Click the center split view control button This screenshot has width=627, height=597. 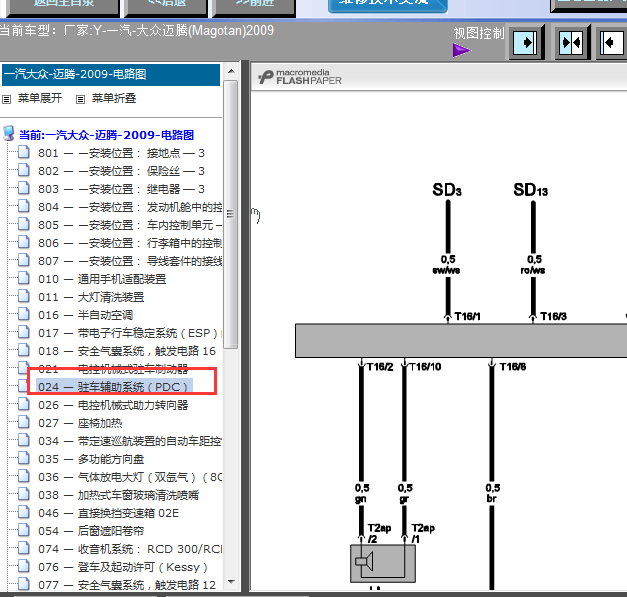pyautogui.click(x=572, y=42)
